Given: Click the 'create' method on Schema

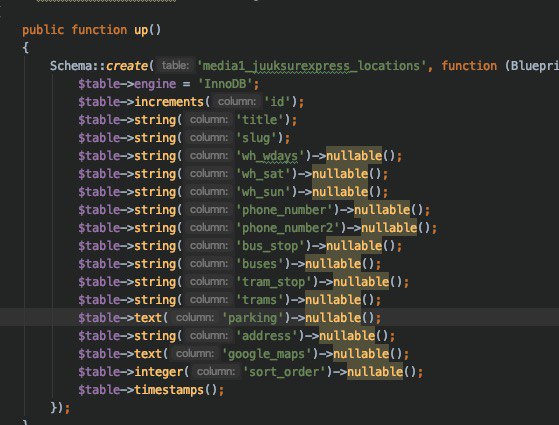Looking at the screenshot, I should pos(127,66).
